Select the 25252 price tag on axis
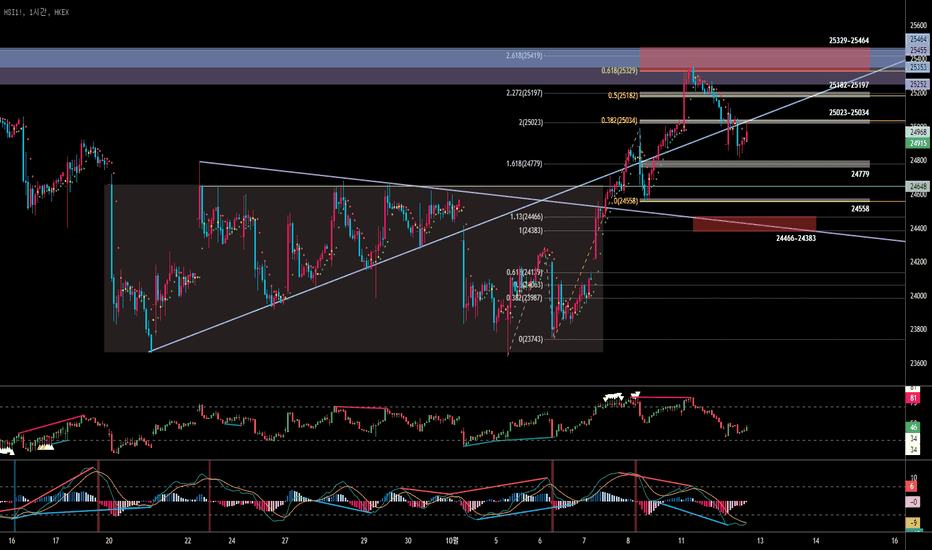 click(x=918, y=85)
